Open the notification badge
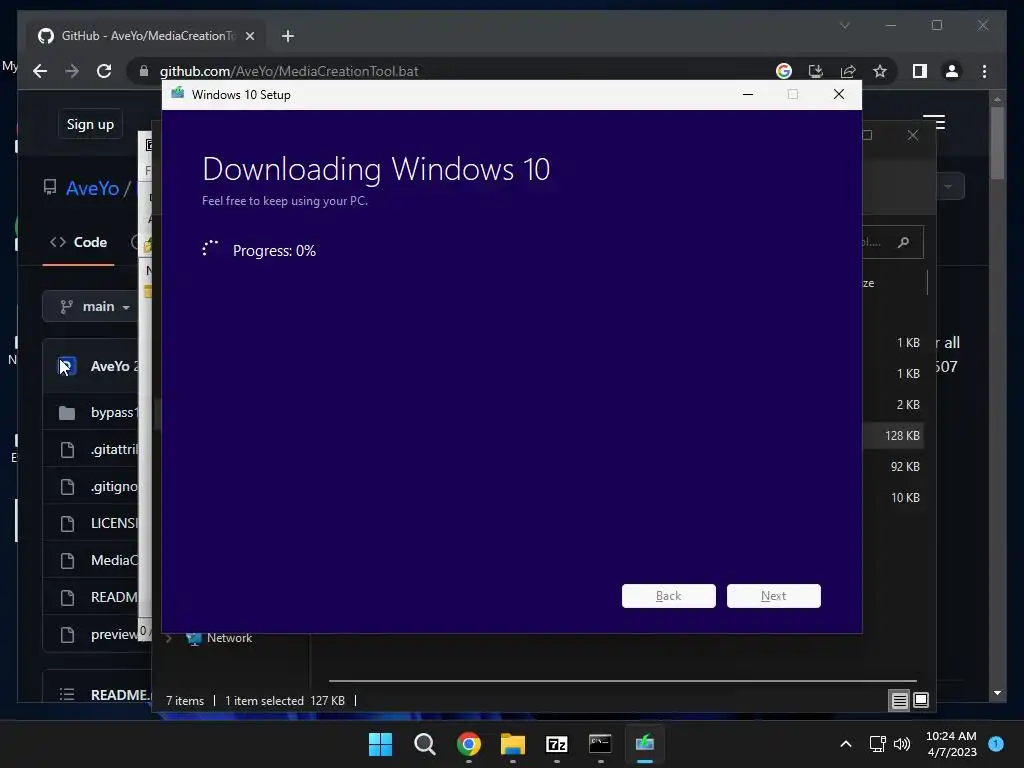Screen dimensions: 1024x768 [996, 744]
